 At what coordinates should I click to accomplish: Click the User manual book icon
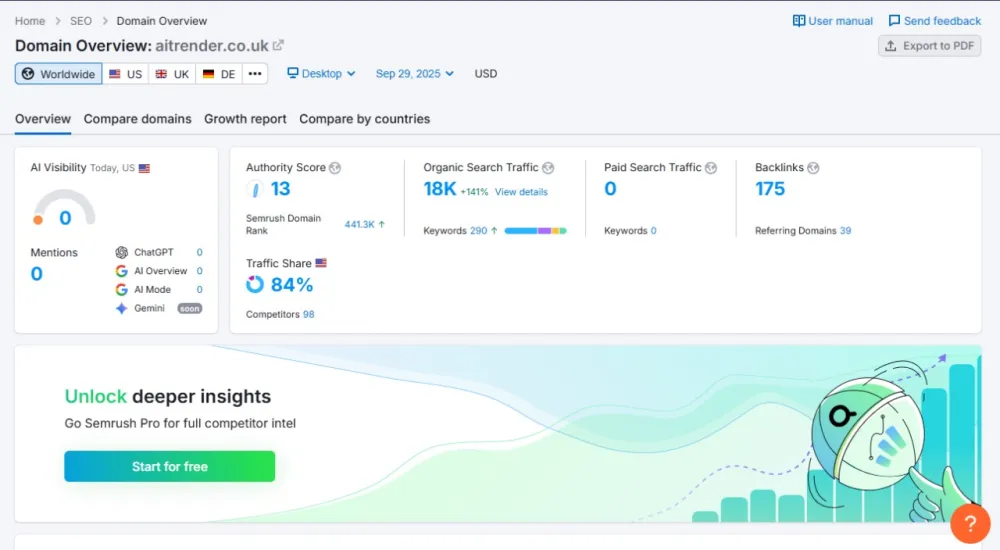point(799,21)
